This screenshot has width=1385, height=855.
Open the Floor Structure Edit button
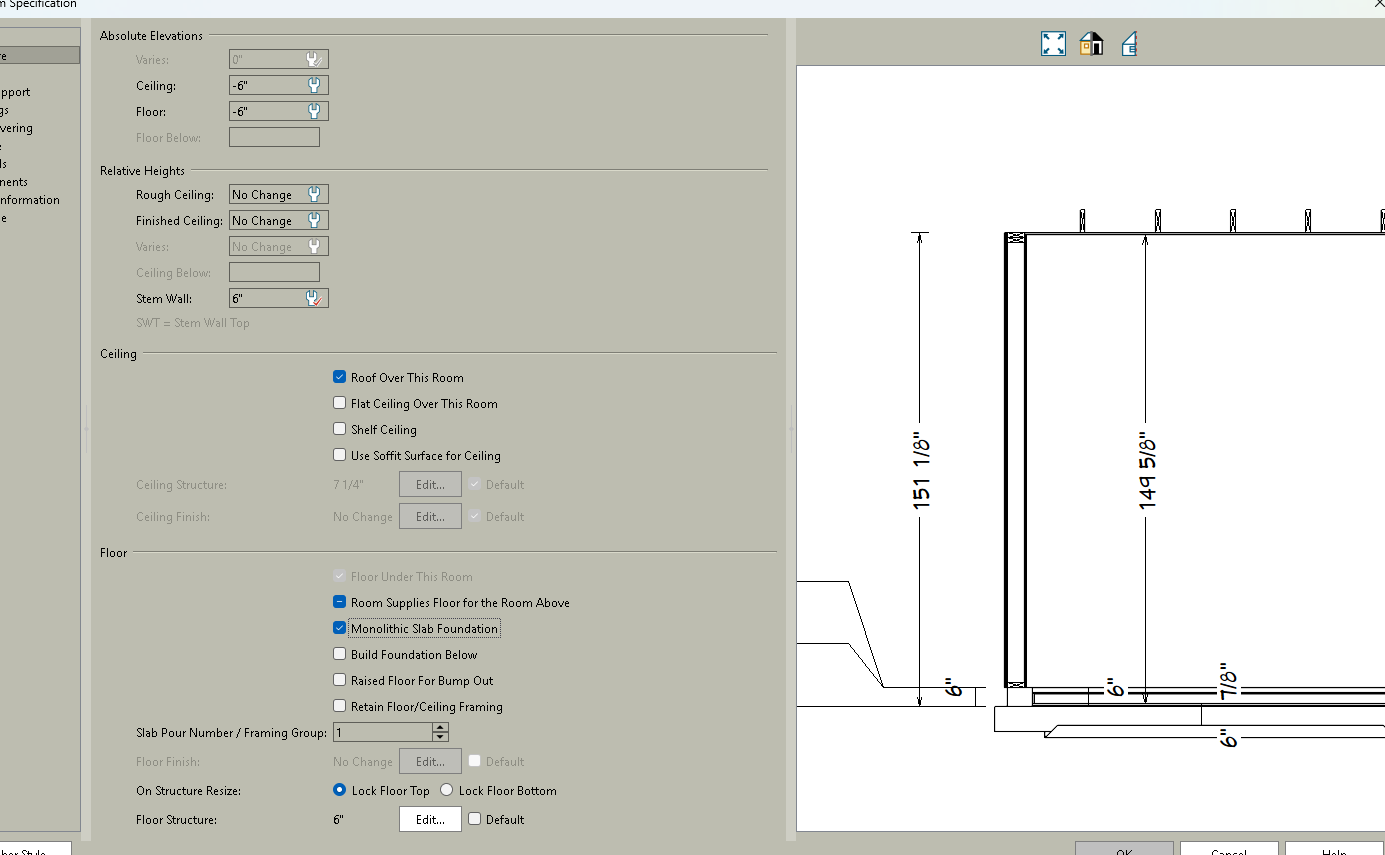(x=430, y=820)
